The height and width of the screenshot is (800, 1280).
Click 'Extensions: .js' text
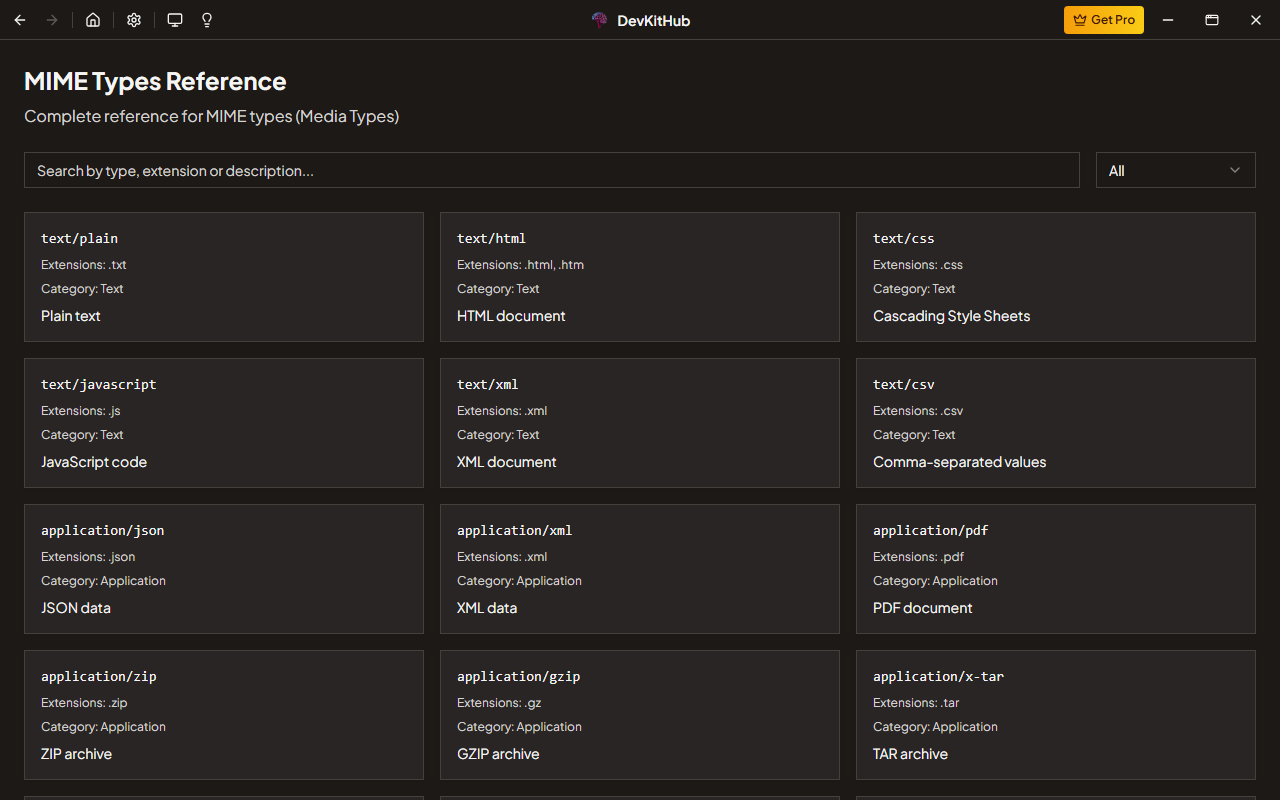[x=81, y=411]
